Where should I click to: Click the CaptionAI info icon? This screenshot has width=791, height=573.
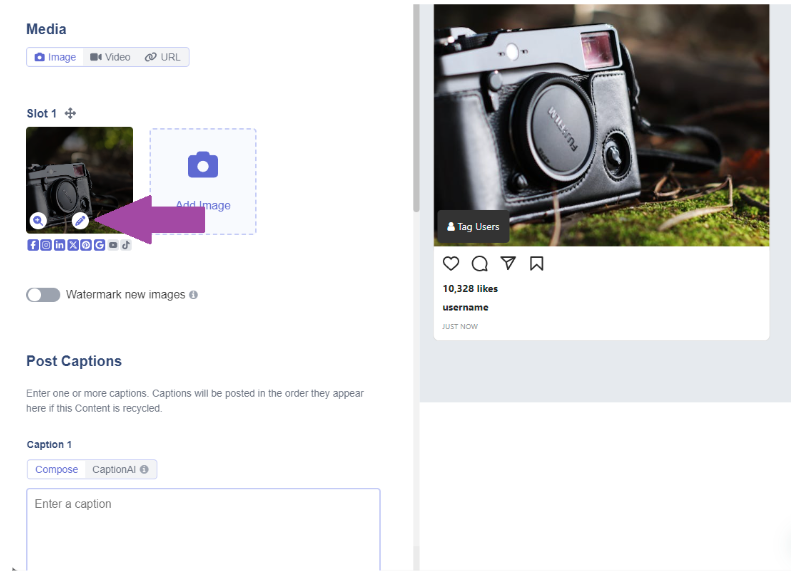(x=144, y=469)
